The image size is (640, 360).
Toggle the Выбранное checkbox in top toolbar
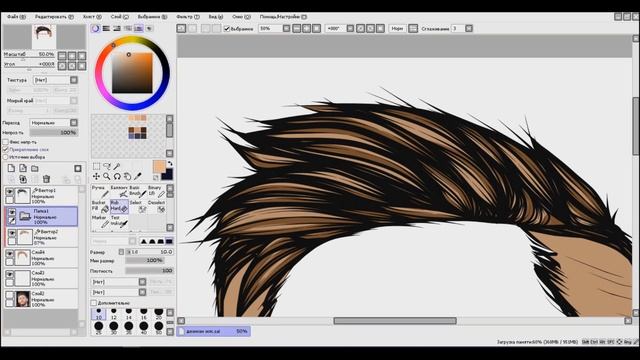(x=227, y=29)
